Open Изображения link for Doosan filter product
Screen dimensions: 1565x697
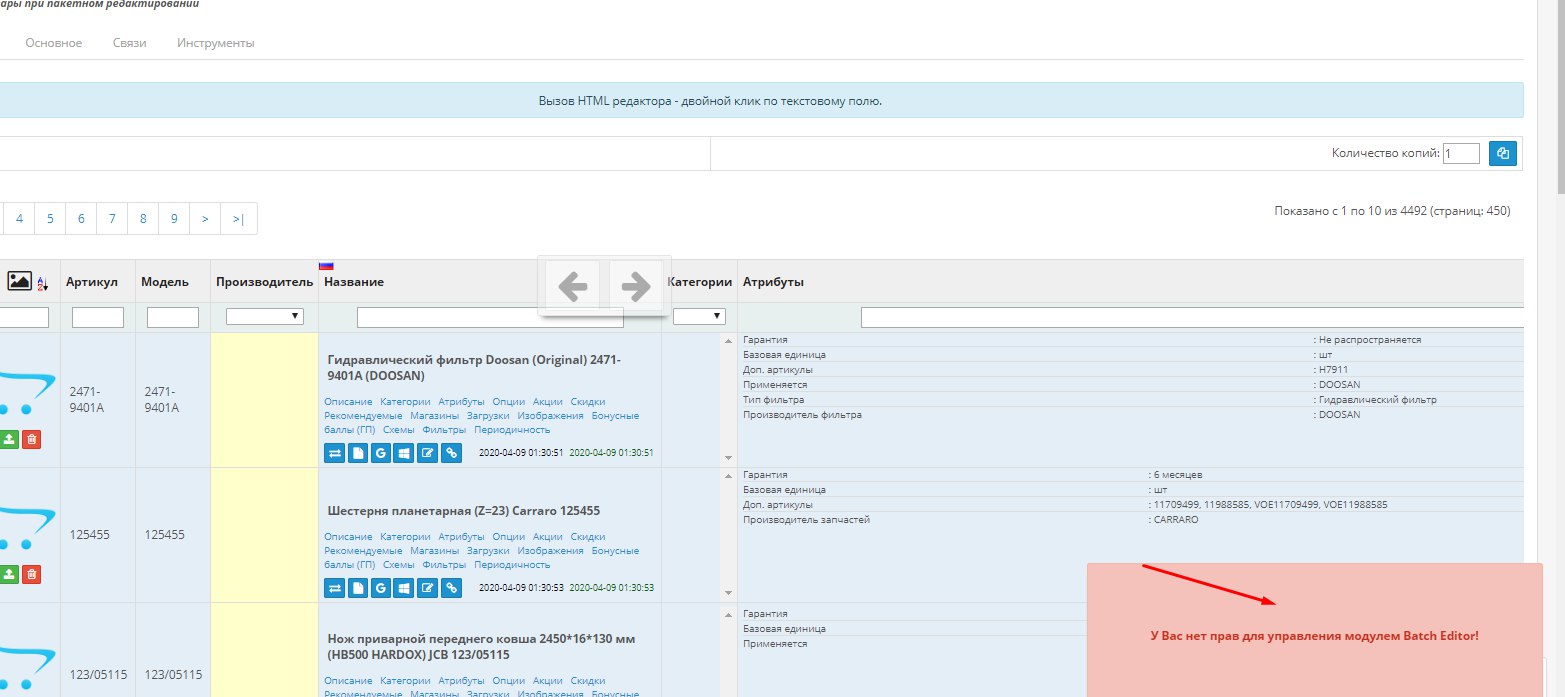pyautogui.click(x=550, y=415)
